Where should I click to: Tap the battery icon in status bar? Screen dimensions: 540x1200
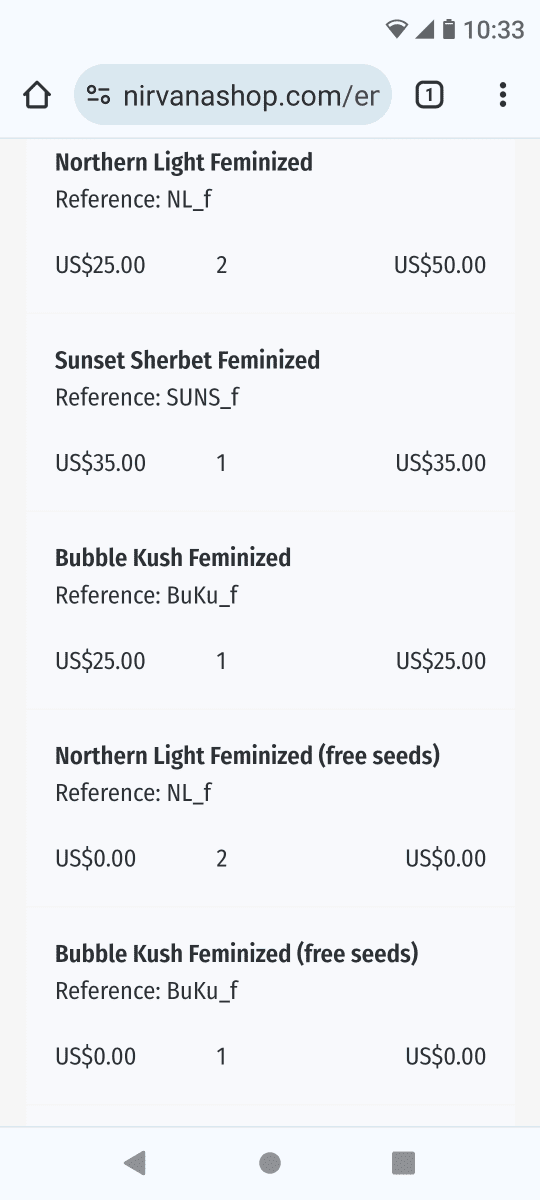pyautogui.click(x=449, y=30)
